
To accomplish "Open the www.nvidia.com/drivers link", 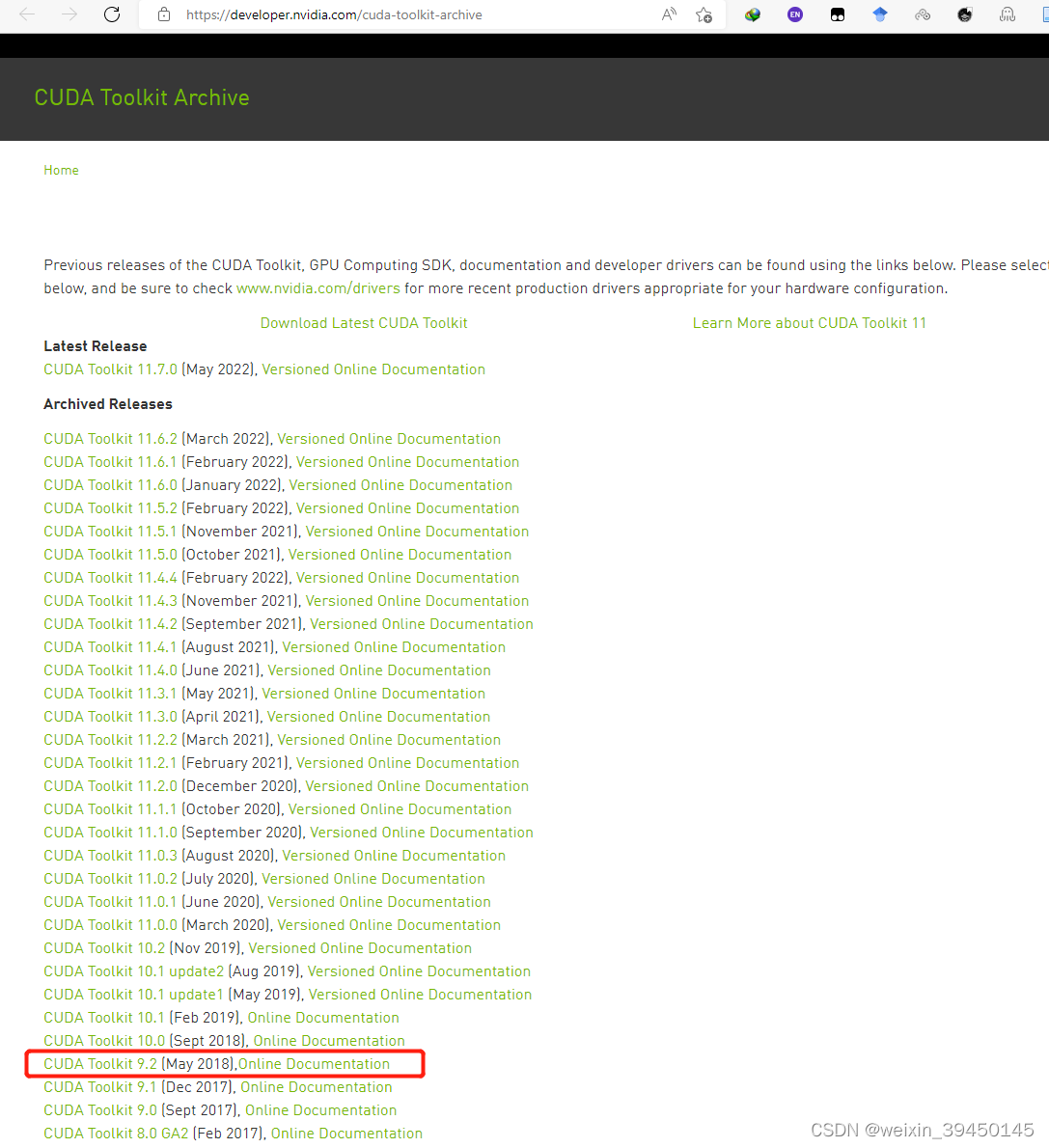I will (x=317, y=288).
